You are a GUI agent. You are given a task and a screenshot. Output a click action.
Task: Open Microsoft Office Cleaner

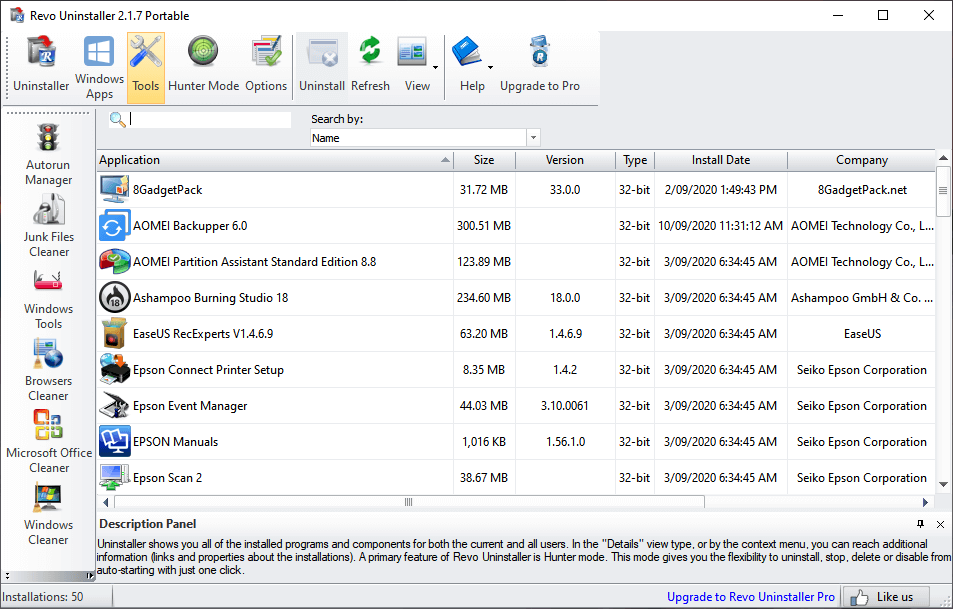click(49, 441)
